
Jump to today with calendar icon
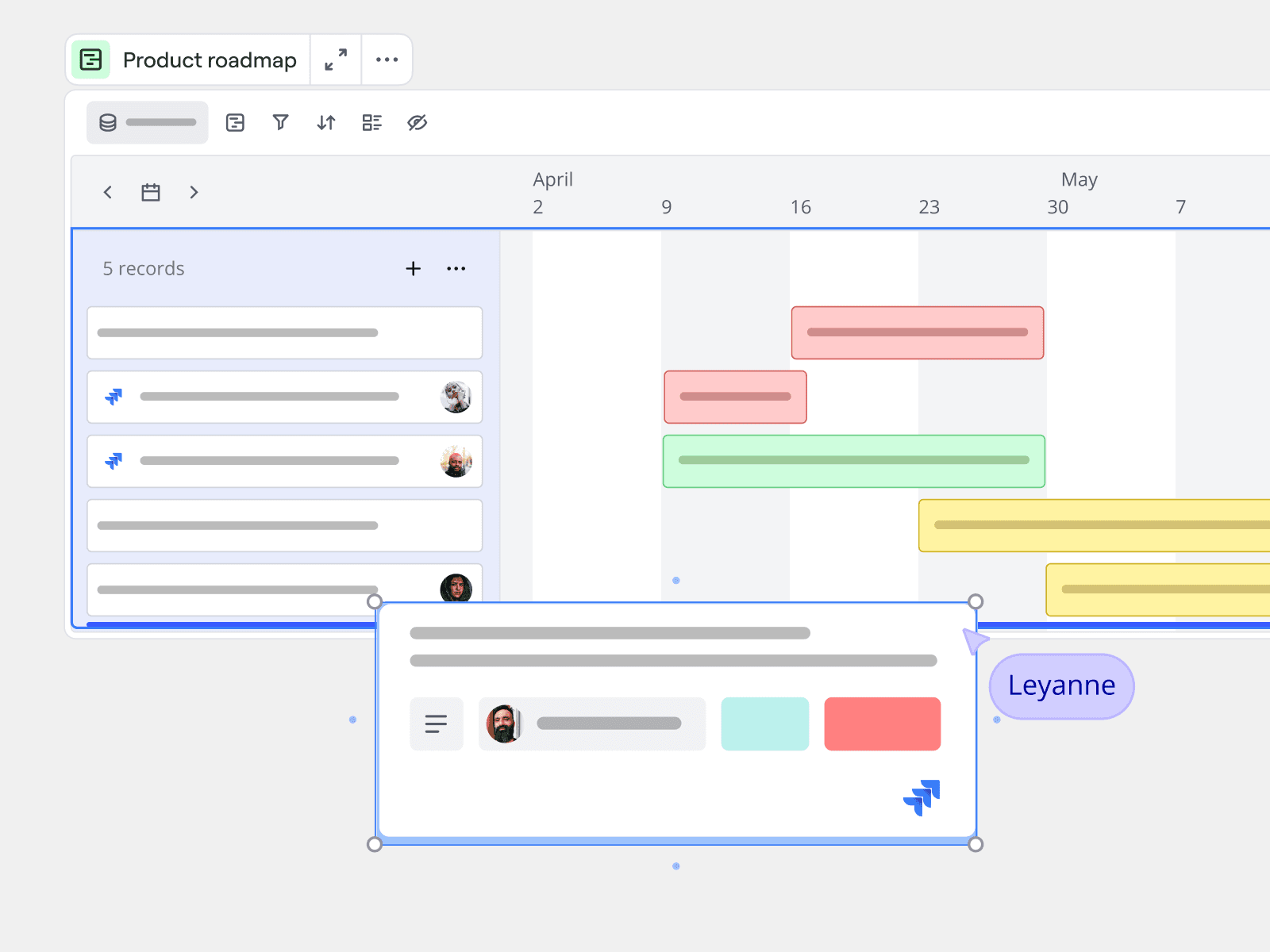[x=151, y=192]
